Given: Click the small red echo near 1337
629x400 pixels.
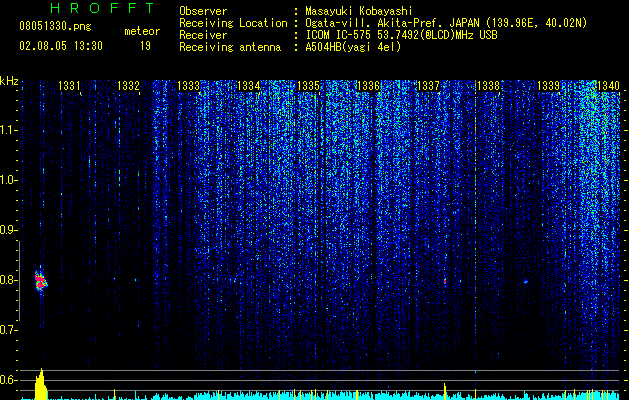Looking at the screenshot, I should tap(445, 281).
